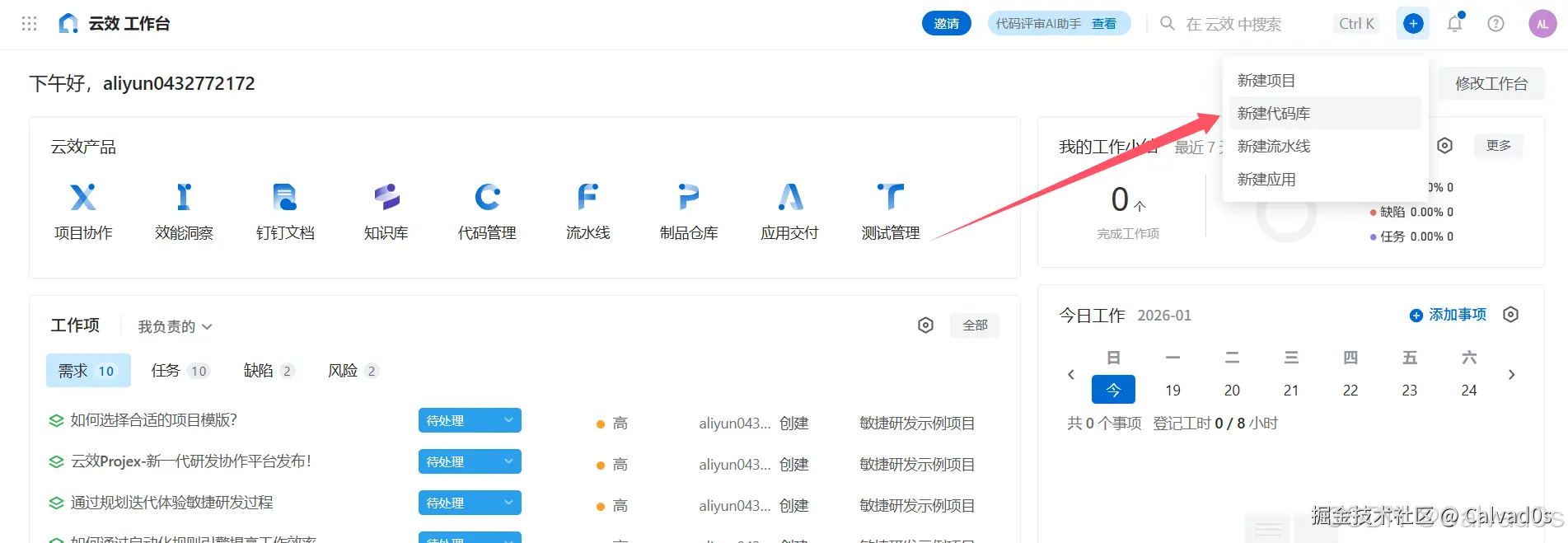Open settings gear in 工作项 panel
This screenshot has height=543, width=1568.
(925, 325)
